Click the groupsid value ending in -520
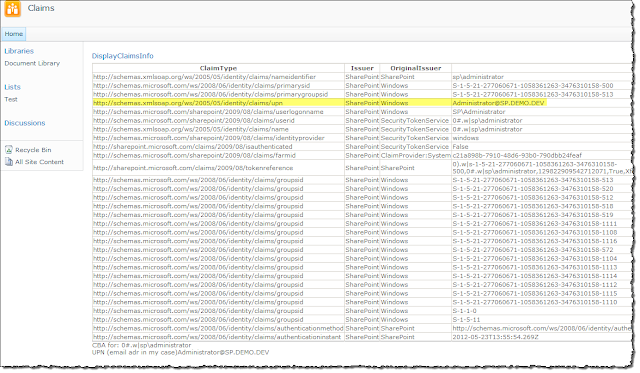Screen dimensions: 640x373 [x=533, y=189]
